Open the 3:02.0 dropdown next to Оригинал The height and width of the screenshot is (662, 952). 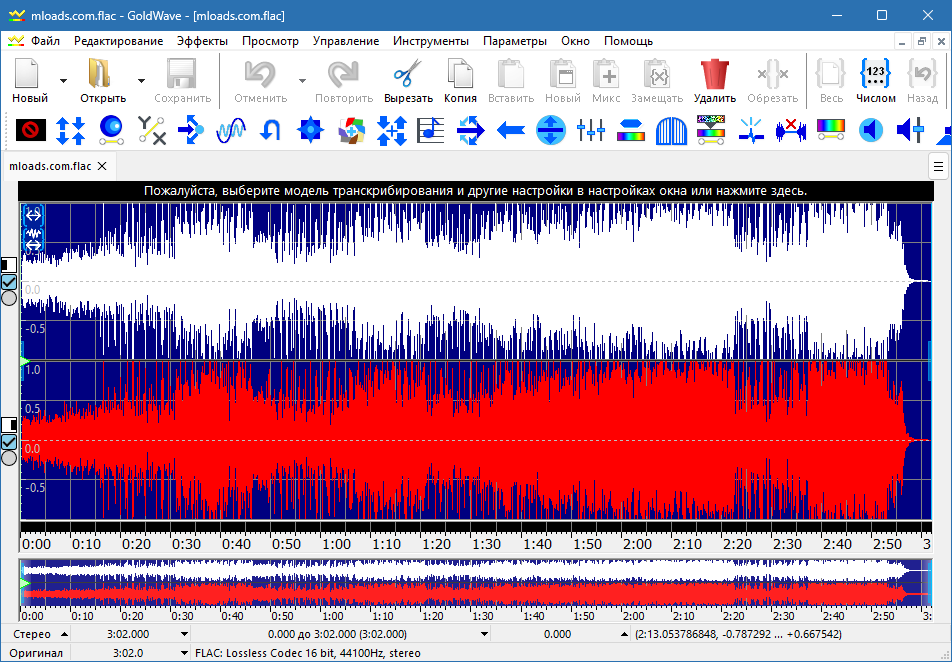pos(184,653)
